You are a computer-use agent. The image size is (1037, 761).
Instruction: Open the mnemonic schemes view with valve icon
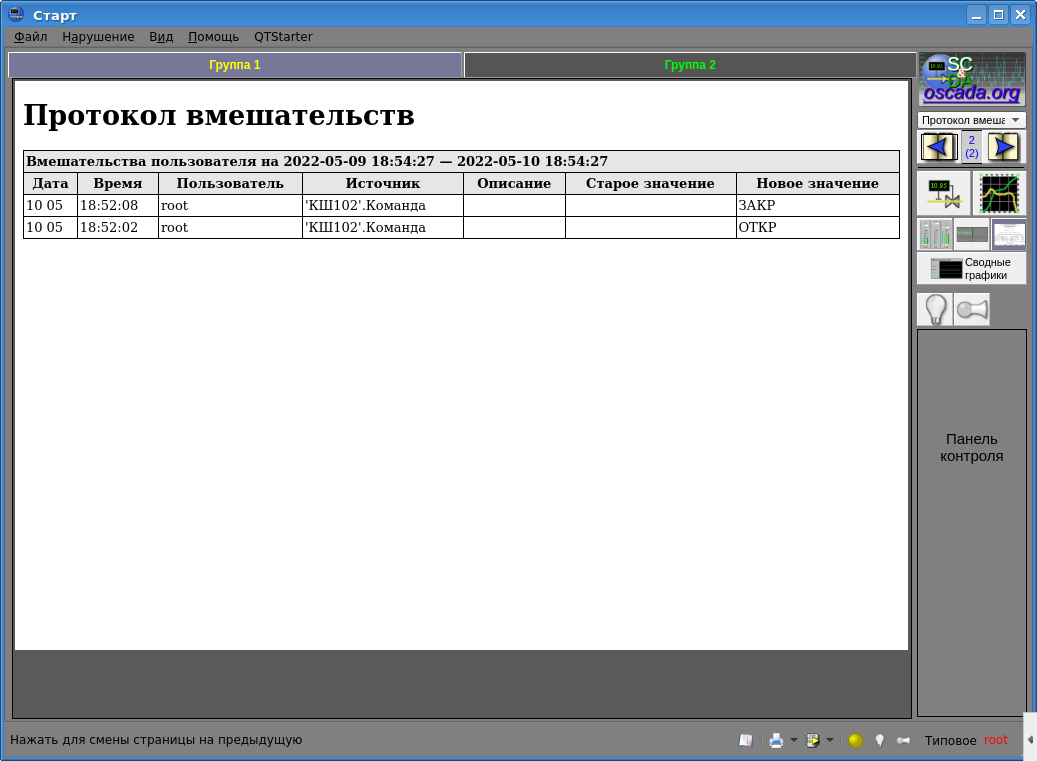(943, 193)
